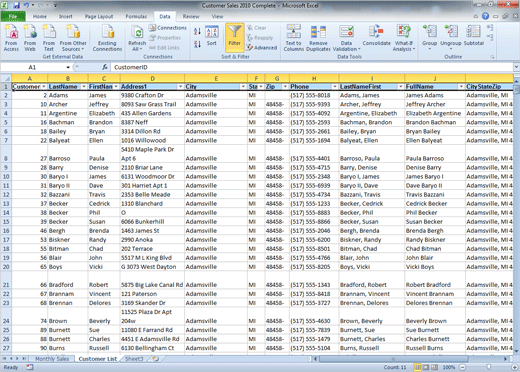Screen dimensions: 520x372
Task: Select the Sheet3 tab
Action: point(134,359)
